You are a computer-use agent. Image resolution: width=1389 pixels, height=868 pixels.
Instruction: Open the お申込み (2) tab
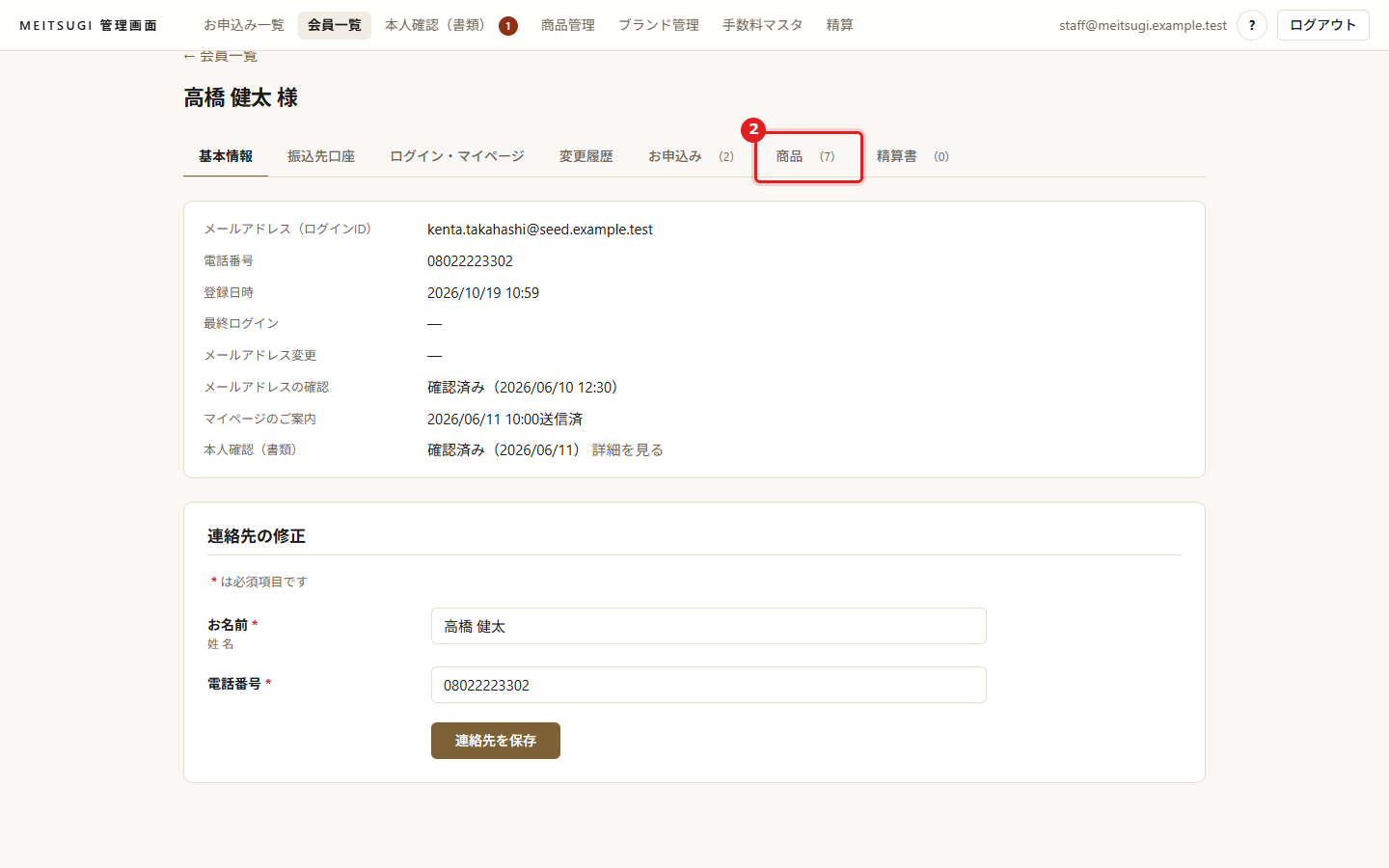[691, 156]
